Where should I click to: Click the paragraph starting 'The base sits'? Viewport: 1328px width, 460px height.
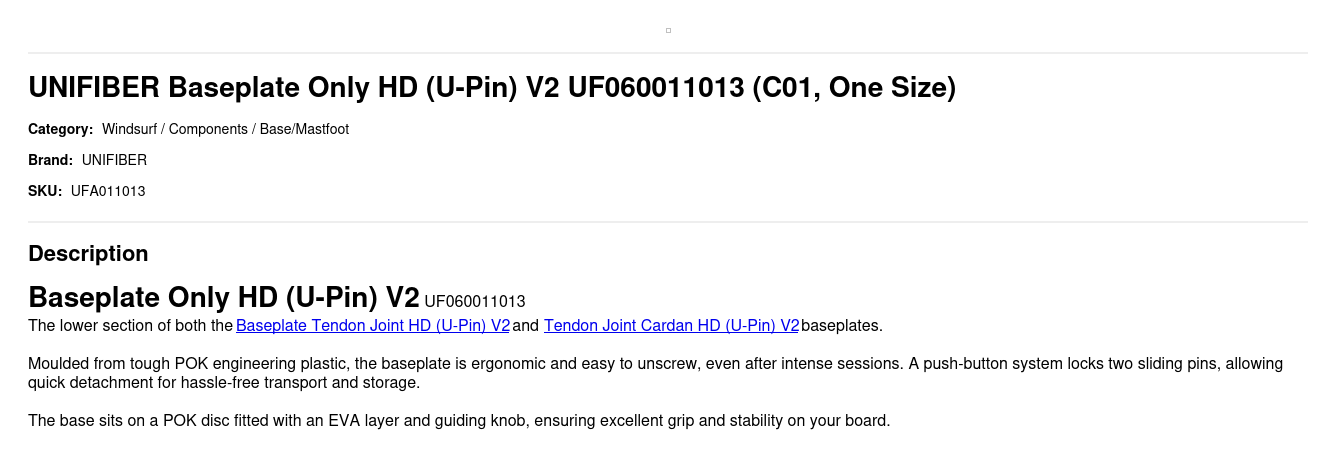459,421
